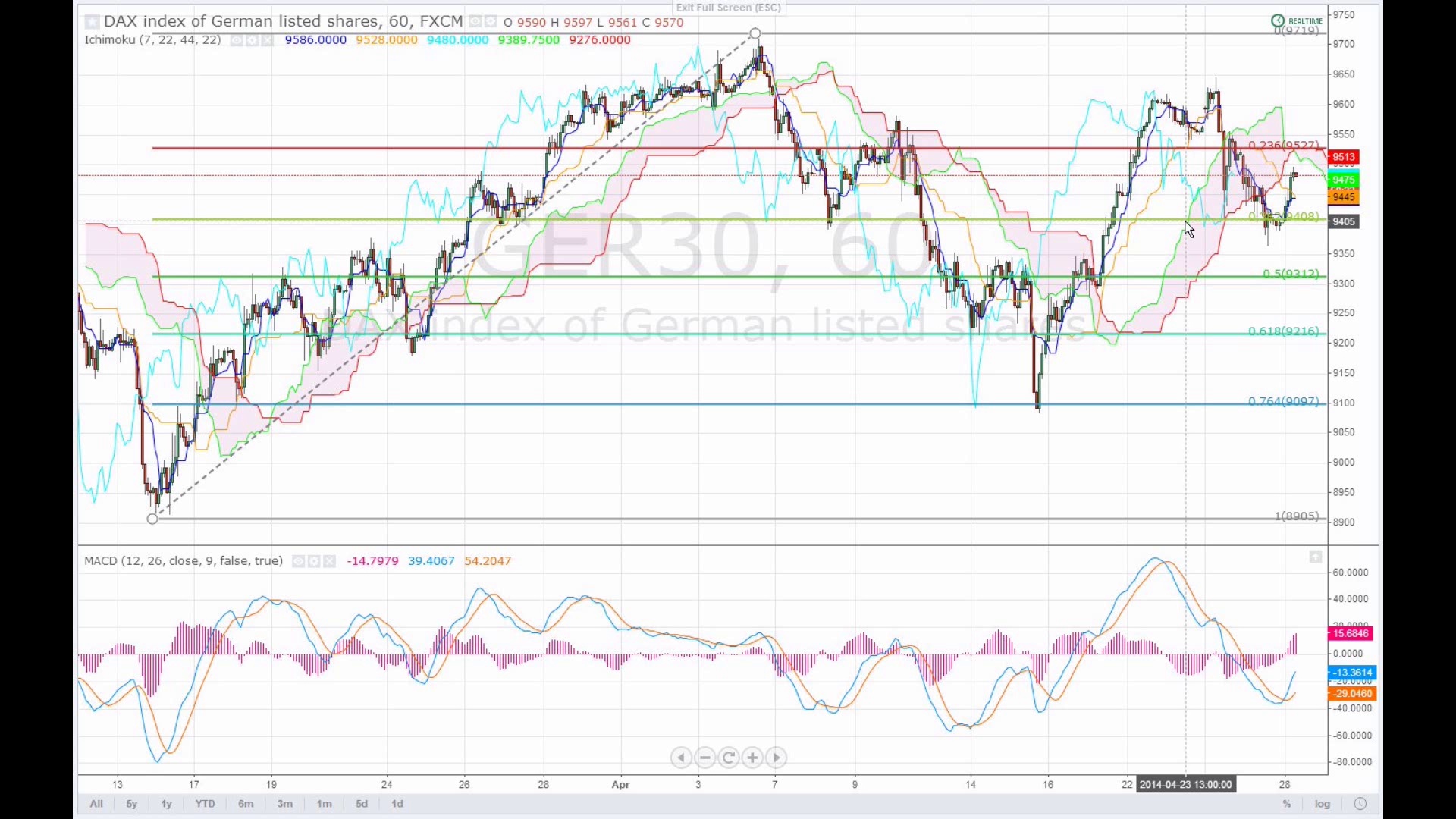Open MACD indicator settings gear
Viewport: 1456px width, 819px height.
tap(314, 561)
